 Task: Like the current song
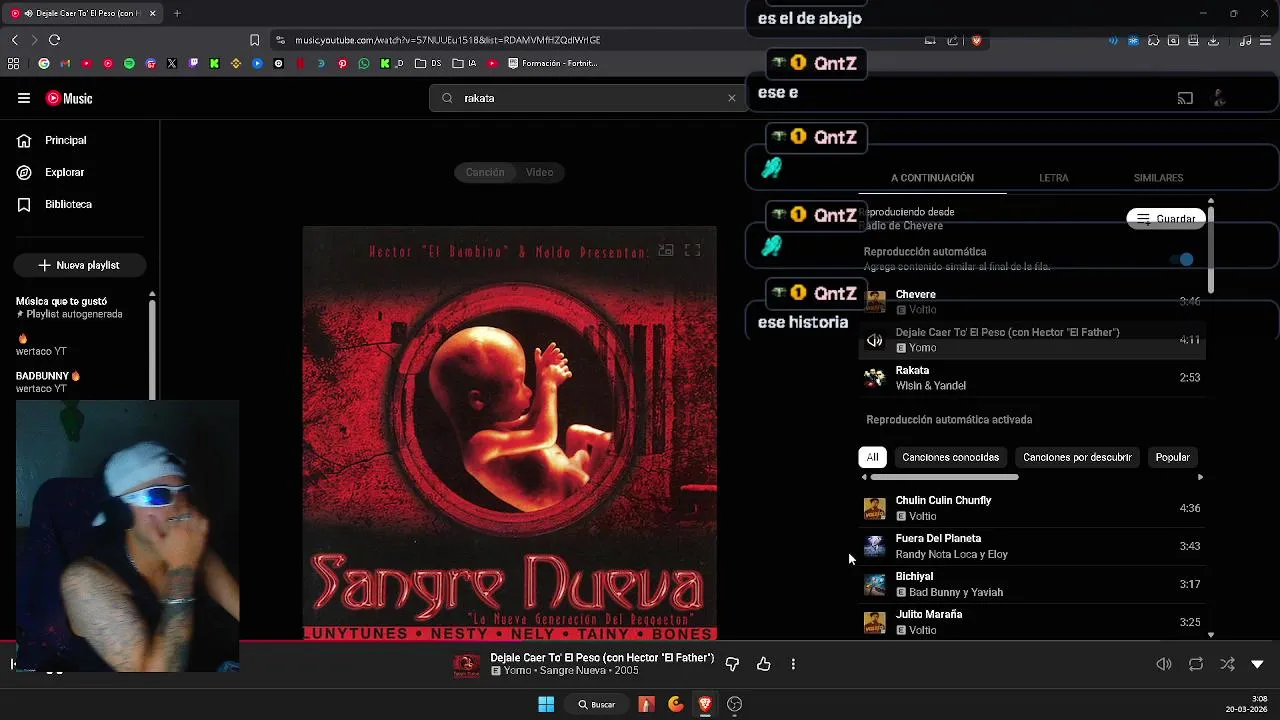tap(763, 664)
